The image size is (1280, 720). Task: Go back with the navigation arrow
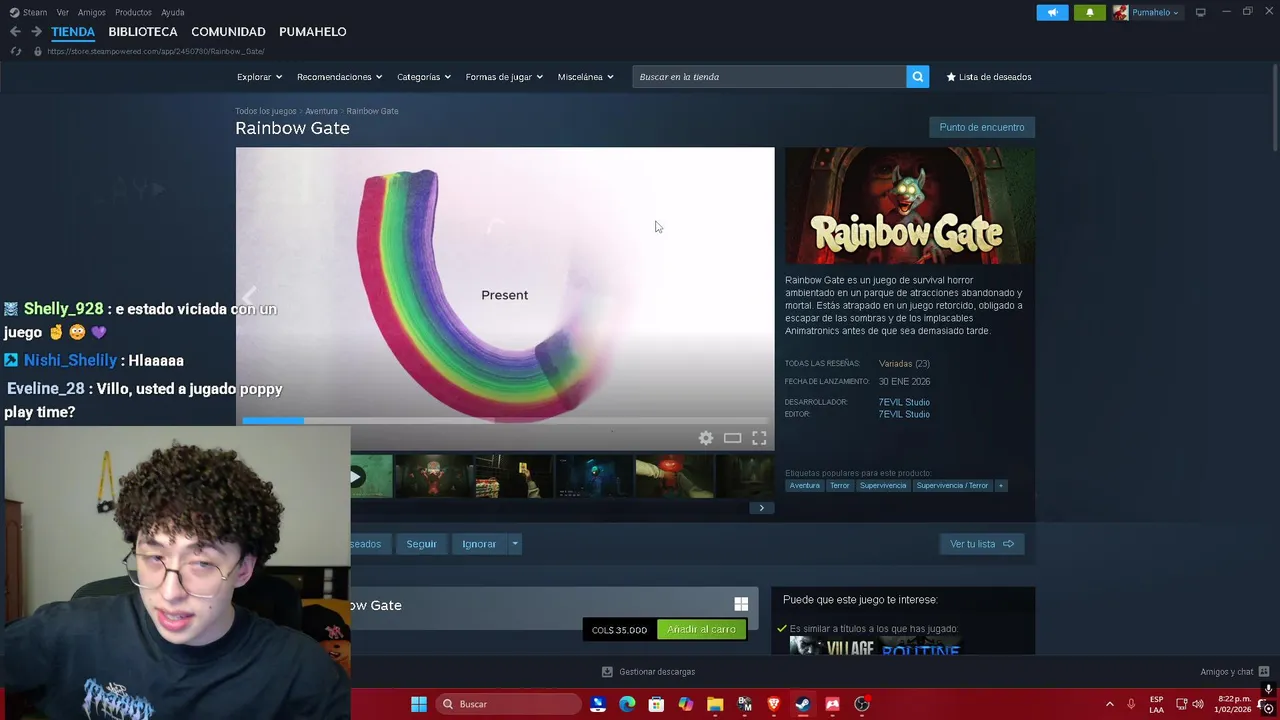(15, 32)
